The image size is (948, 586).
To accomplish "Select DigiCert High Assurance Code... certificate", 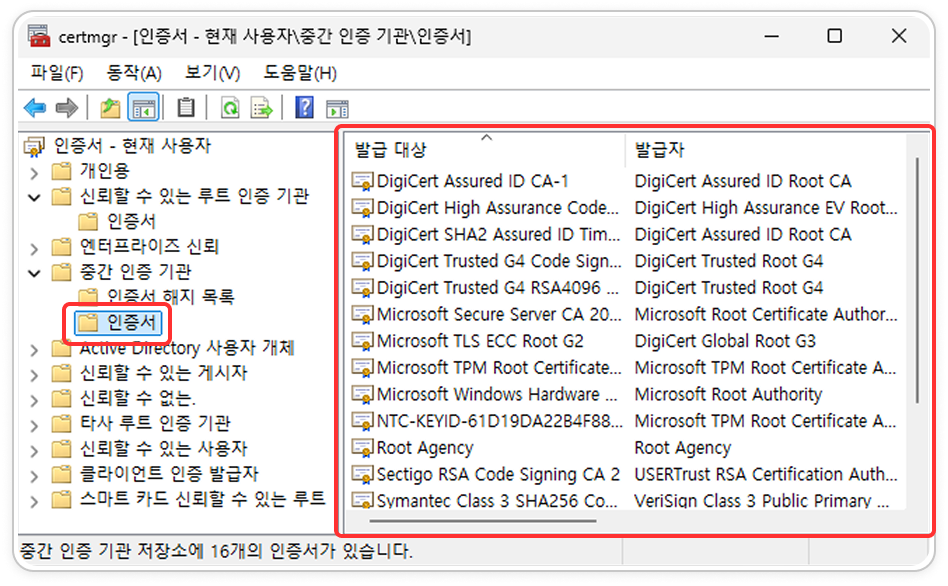I will click(498, 208).
